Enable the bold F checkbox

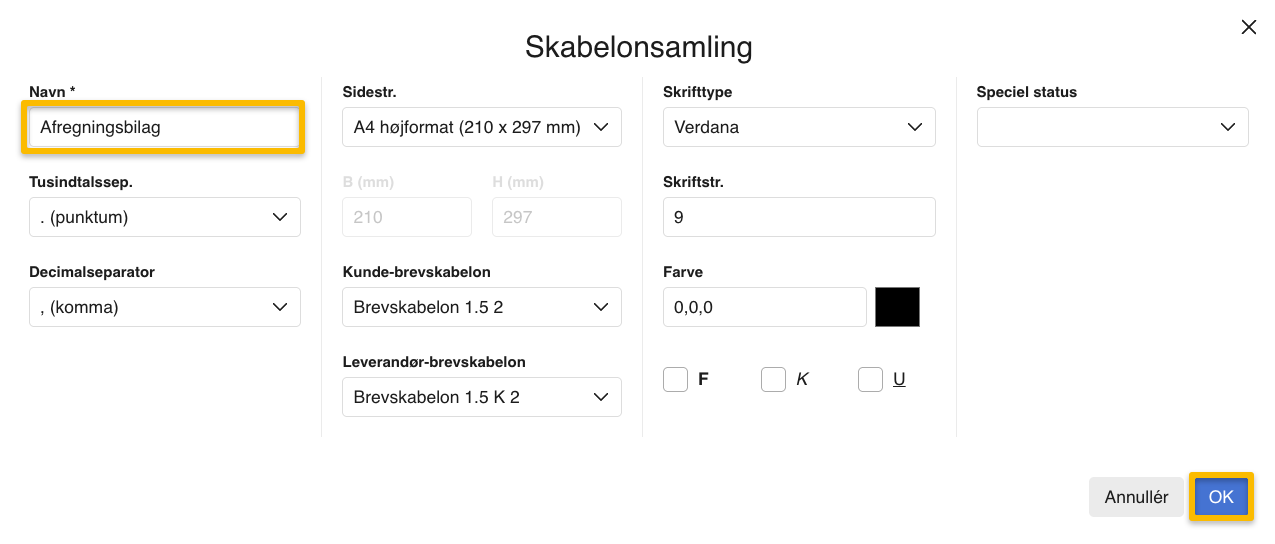676,380
